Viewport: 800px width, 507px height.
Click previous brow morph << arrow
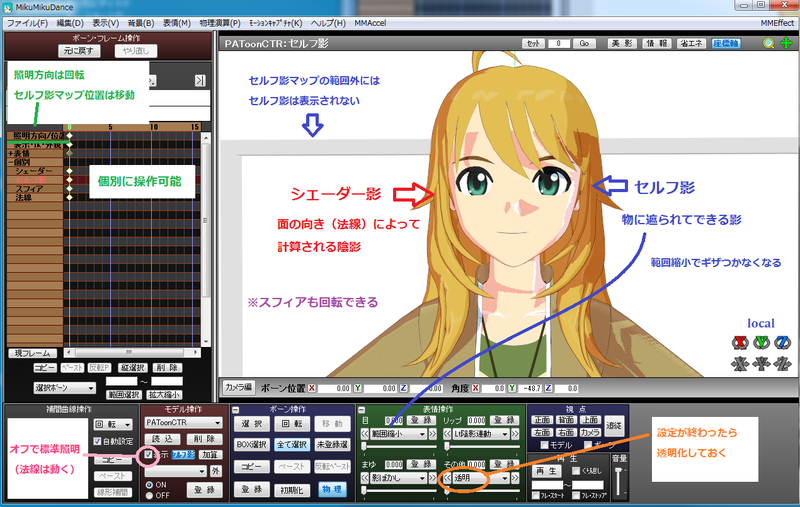pos(365,478)
